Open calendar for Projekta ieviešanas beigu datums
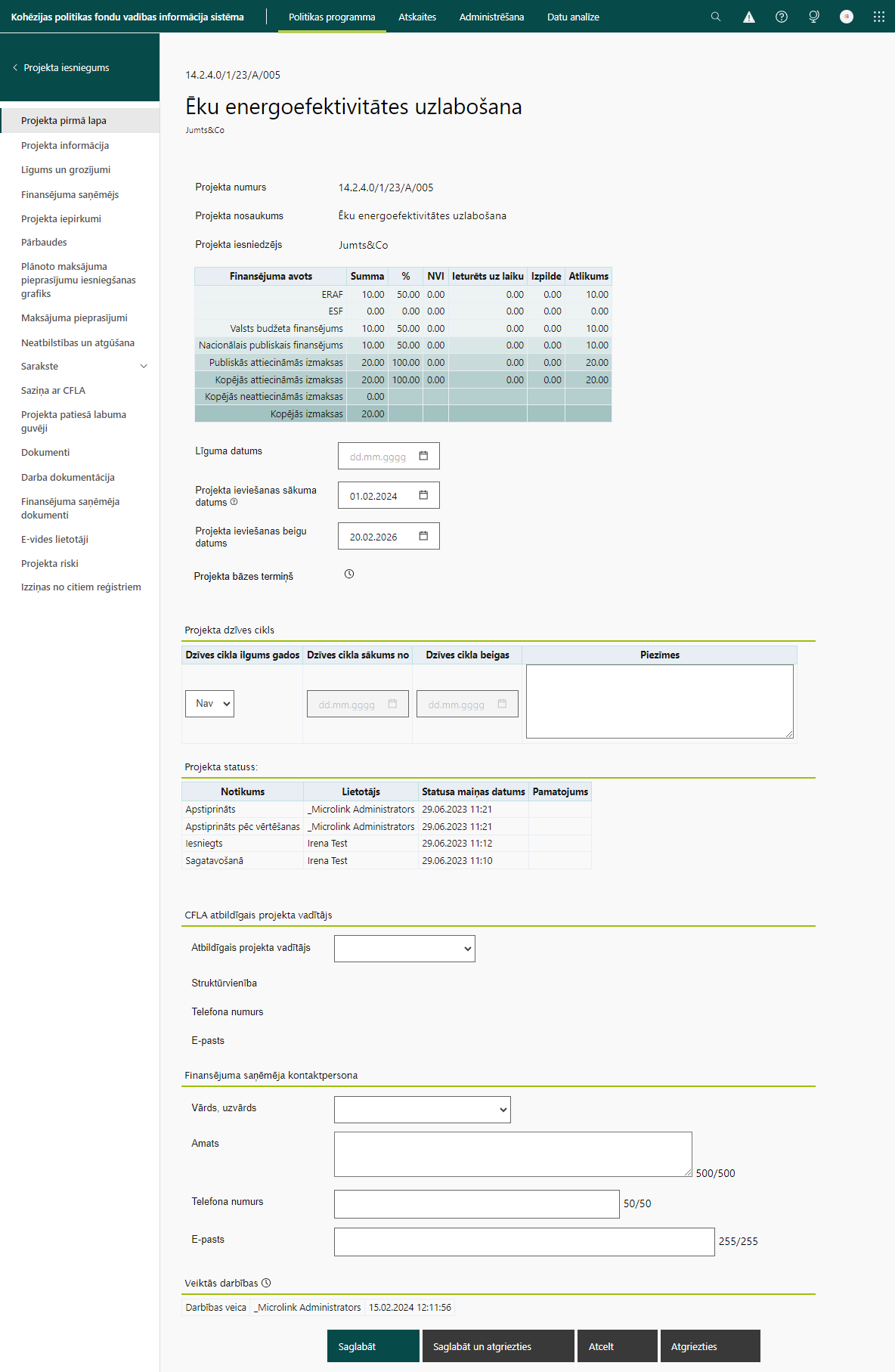Image resolution: width=895 pixels, height=1372 pixels. click(x=423, y=536)
